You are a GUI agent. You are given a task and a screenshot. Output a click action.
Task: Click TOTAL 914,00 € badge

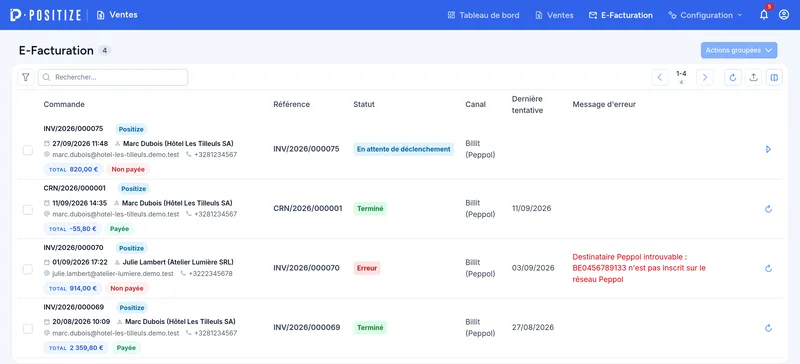72,288
